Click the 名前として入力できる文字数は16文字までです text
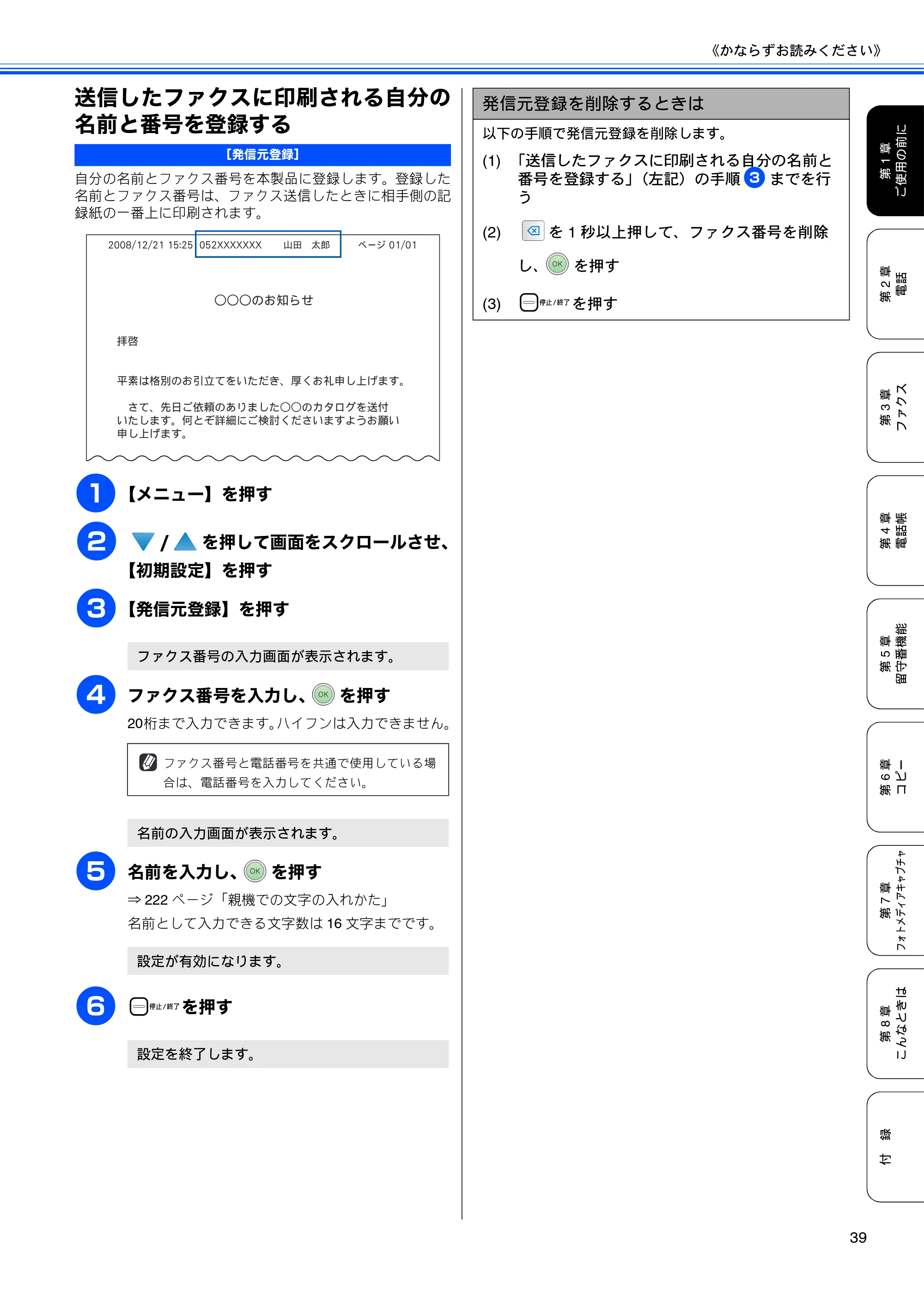The image size is (924, 1308). tap(284, 923)
